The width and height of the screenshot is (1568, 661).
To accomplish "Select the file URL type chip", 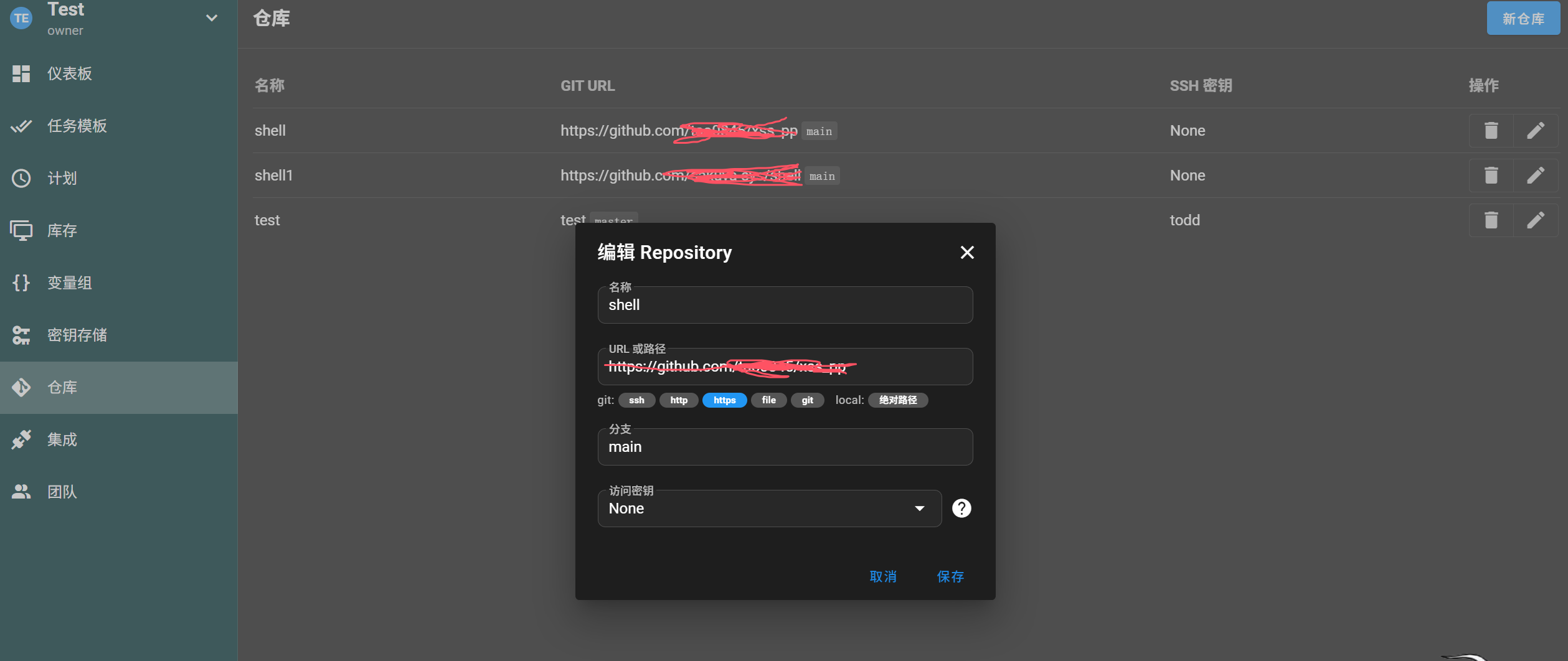I will [x=769, y=400].
